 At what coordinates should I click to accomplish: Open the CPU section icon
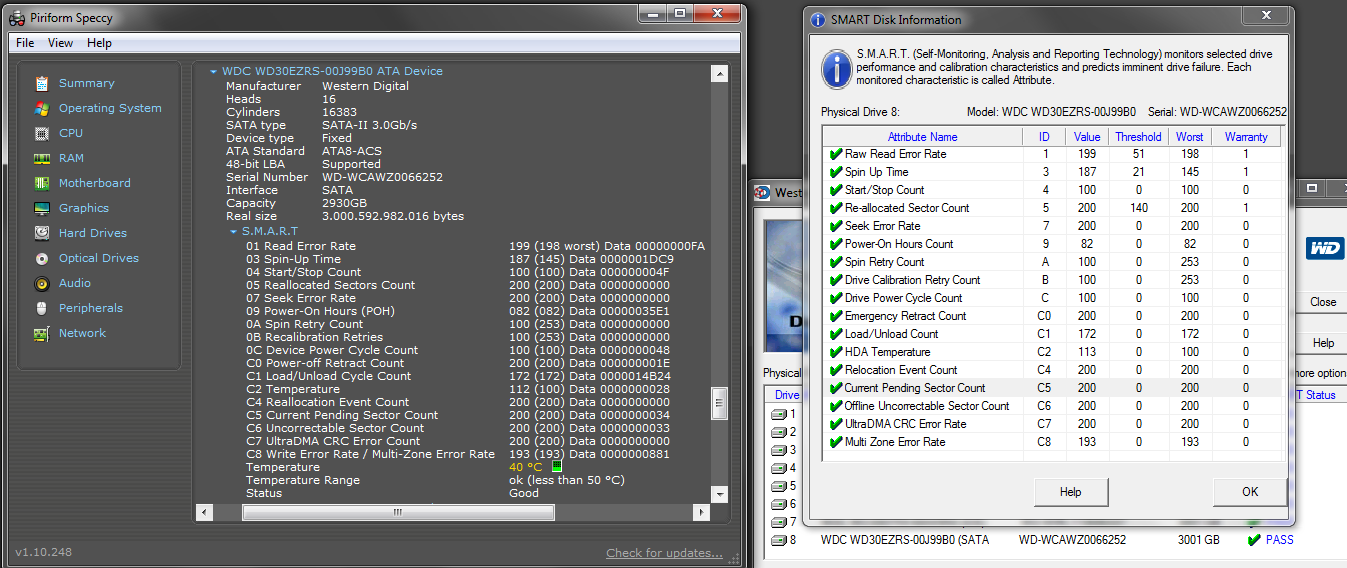[41, 133]
